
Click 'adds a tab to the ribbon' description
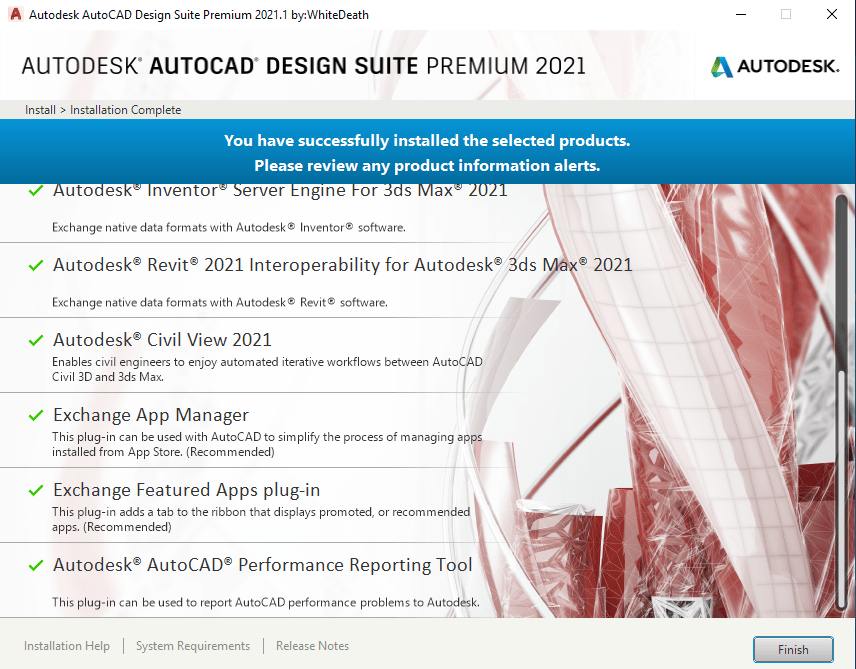click(261, 519)
